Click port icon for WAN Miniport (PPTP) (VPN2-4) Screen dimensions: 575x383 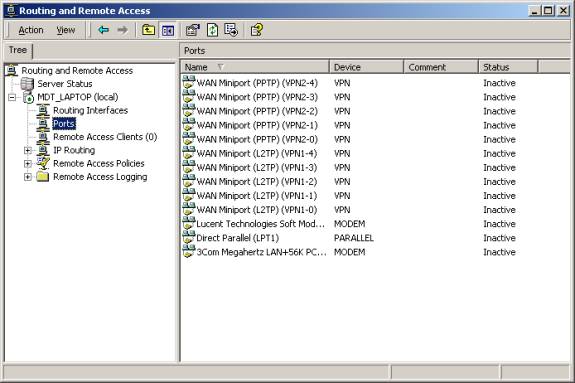click(188, 82)
